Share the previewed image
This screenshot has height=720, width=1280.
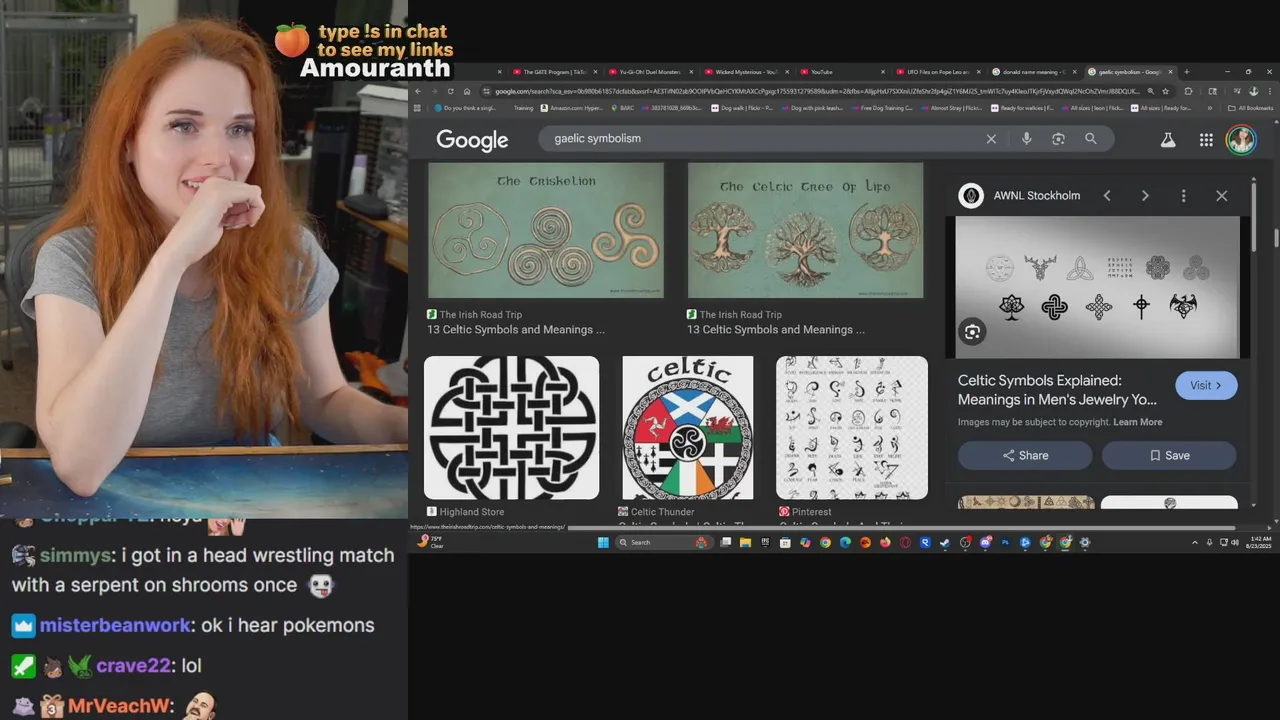(1025, 455)
